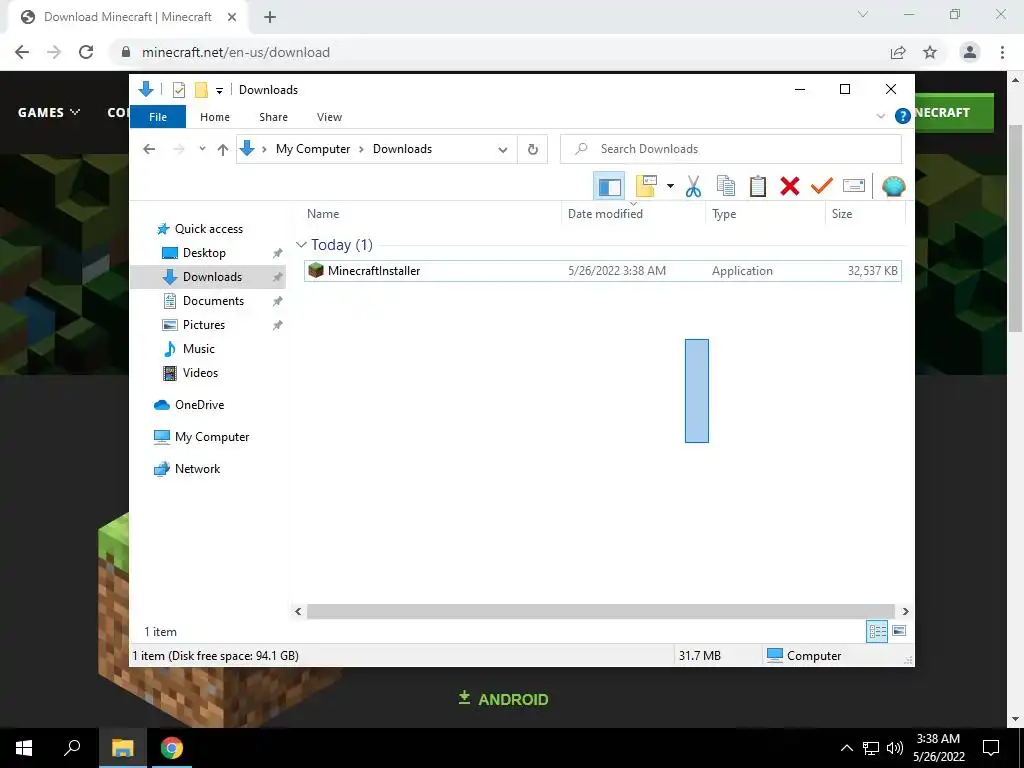
Task: Click the Explorer forward arrow
Action: click(x=179, y=149)
